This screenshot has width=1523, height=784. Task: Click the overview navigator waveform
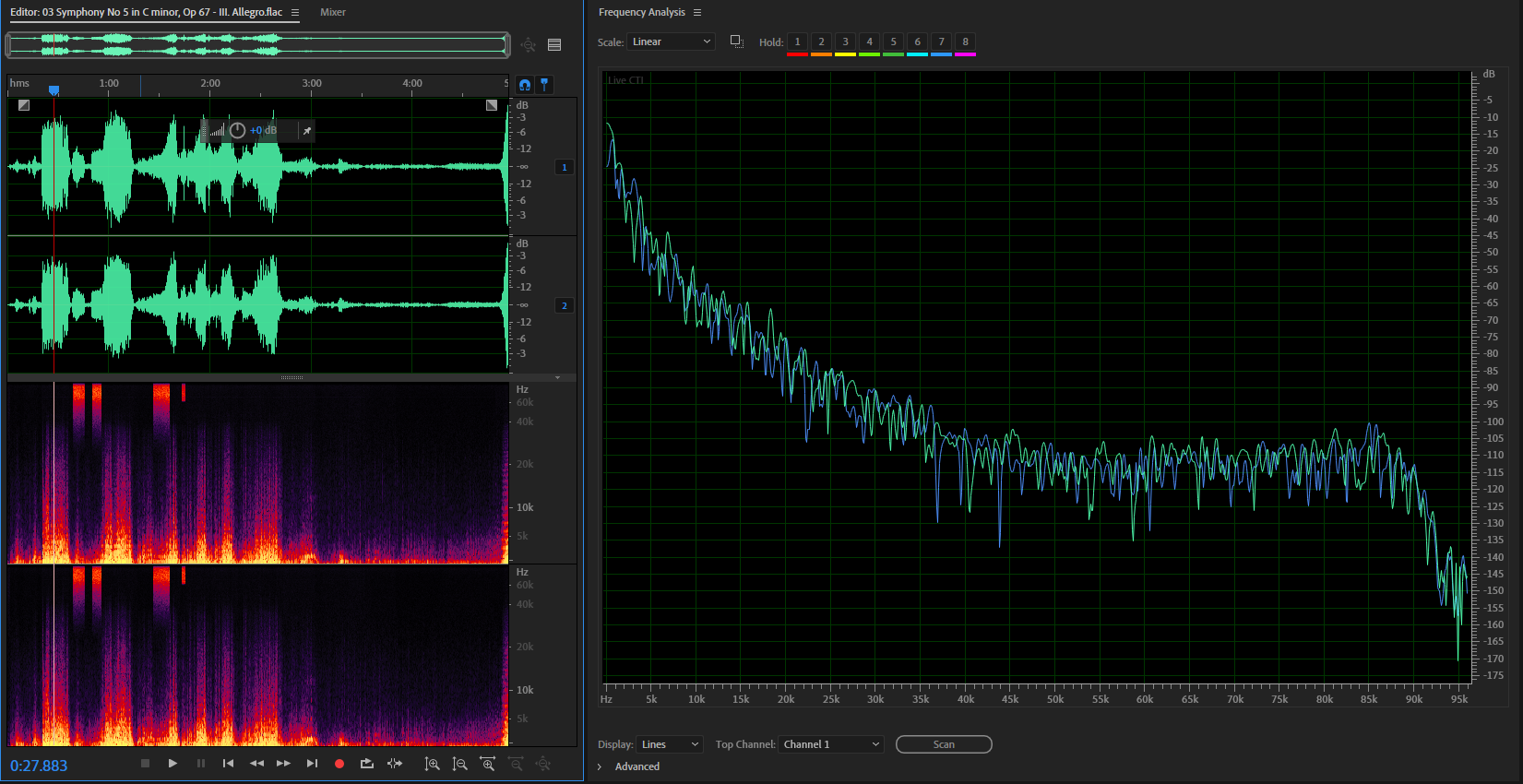[258, 44]
